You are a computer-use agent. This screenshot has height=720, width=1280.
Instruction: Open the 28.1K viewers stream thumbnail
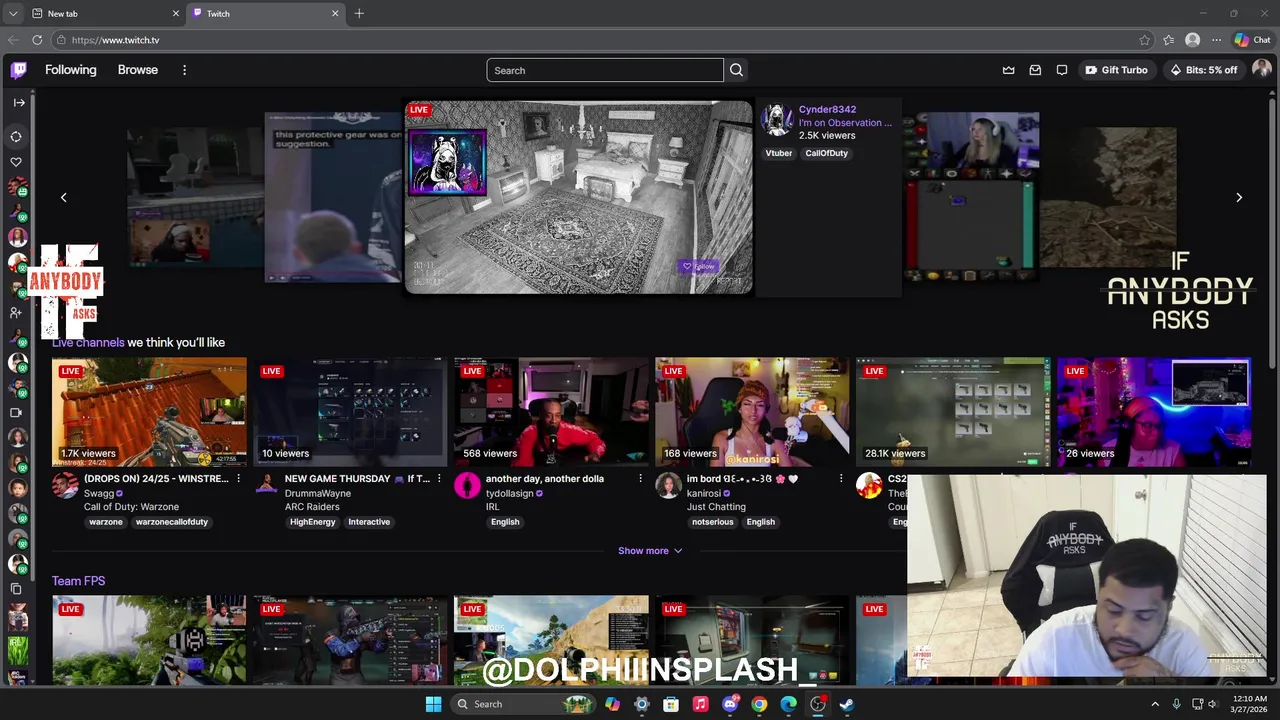(953, 412)
